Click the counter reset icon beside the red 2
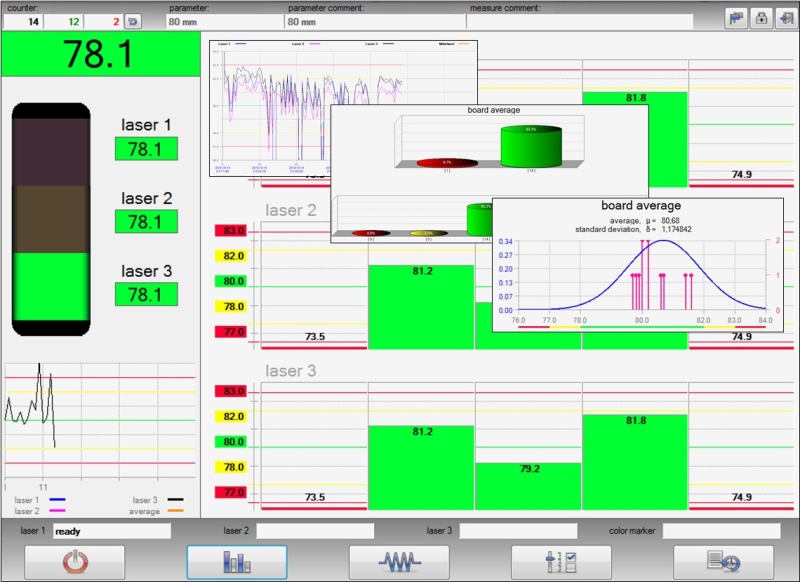Viewport: 800px width, 582px height. pyautogui.click(x=133, y=21)
